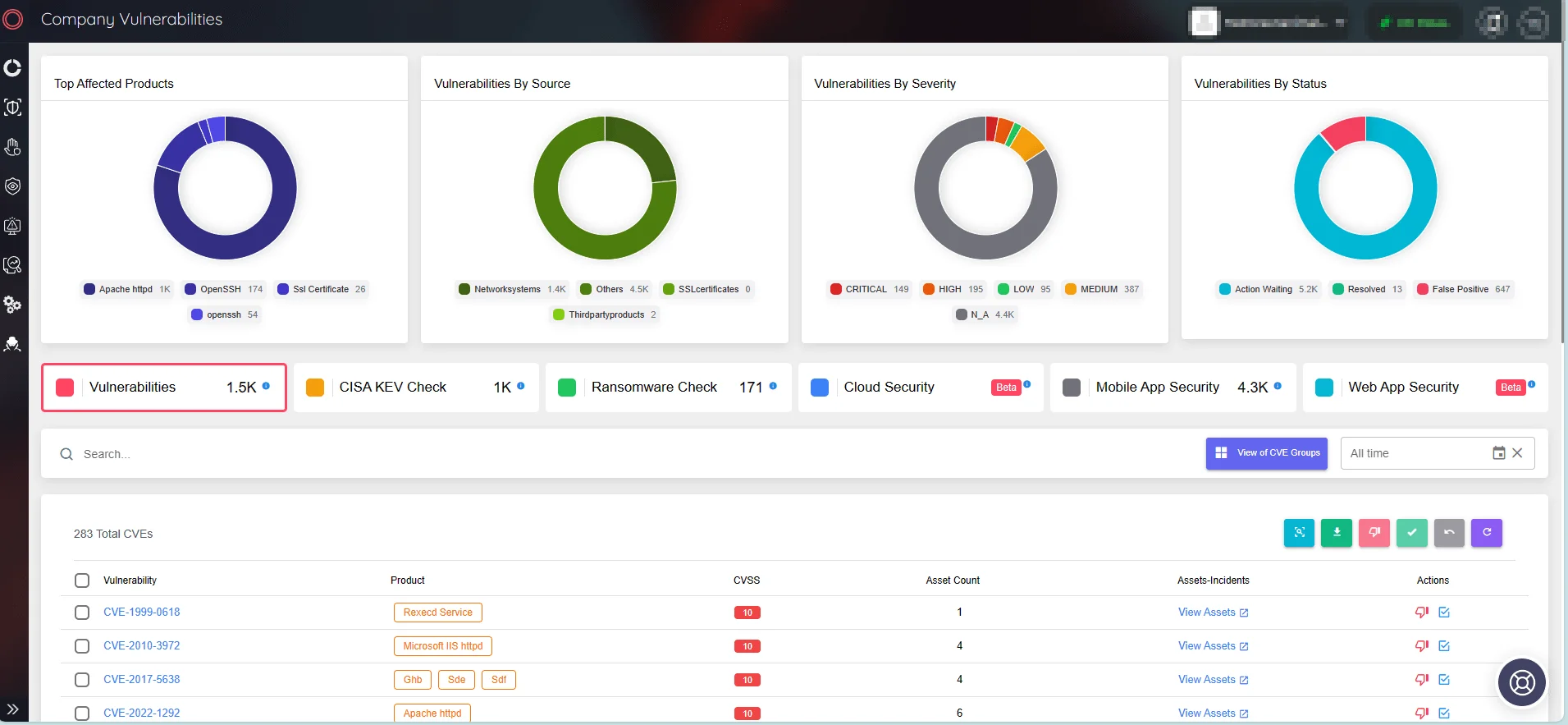Open the CVE-2022-1292 link
Screen dimensions: 1568x725
pos(141,714)
